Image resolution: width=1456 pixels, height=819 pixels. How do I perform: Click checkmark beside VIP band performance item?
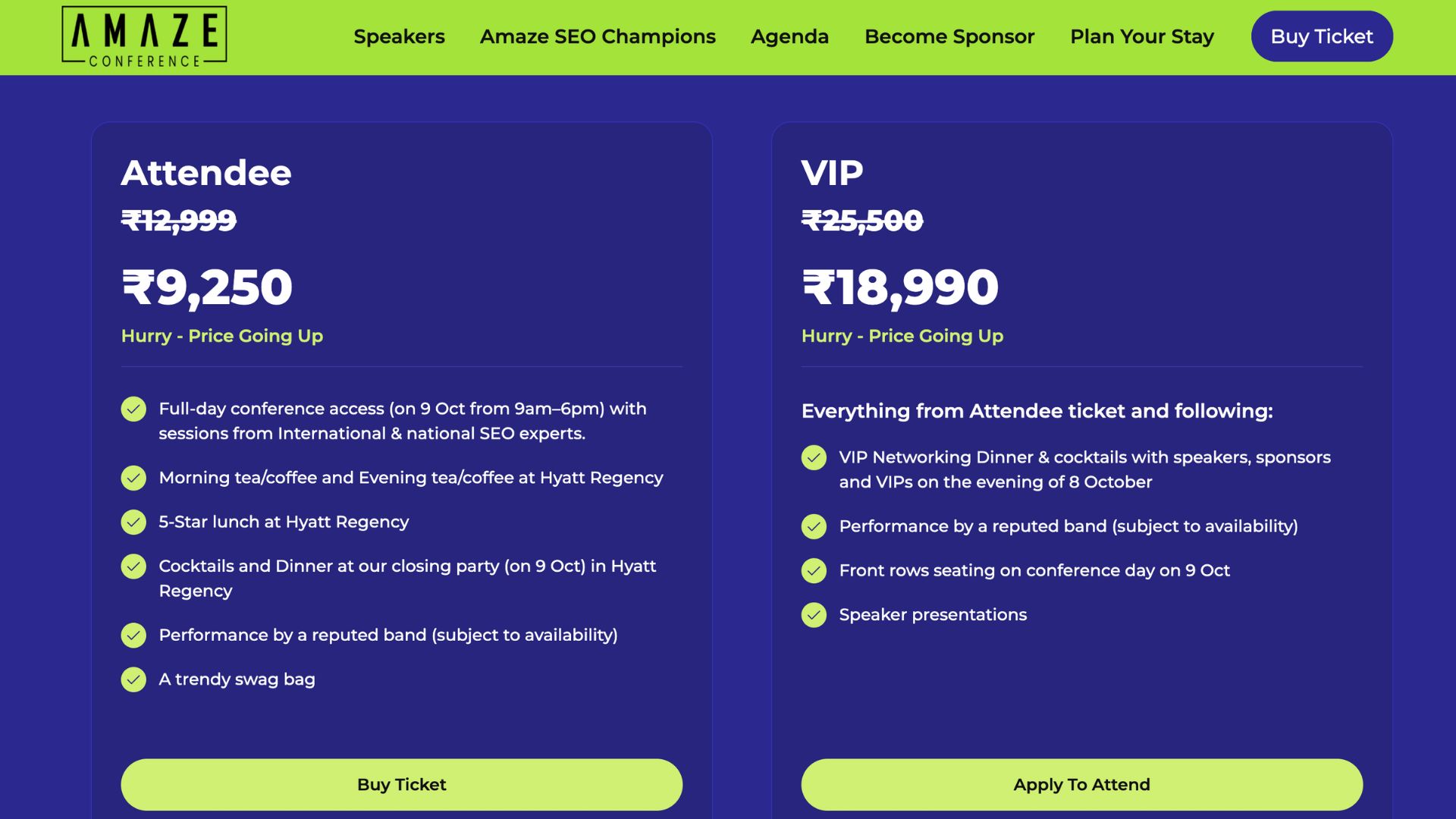814,526
